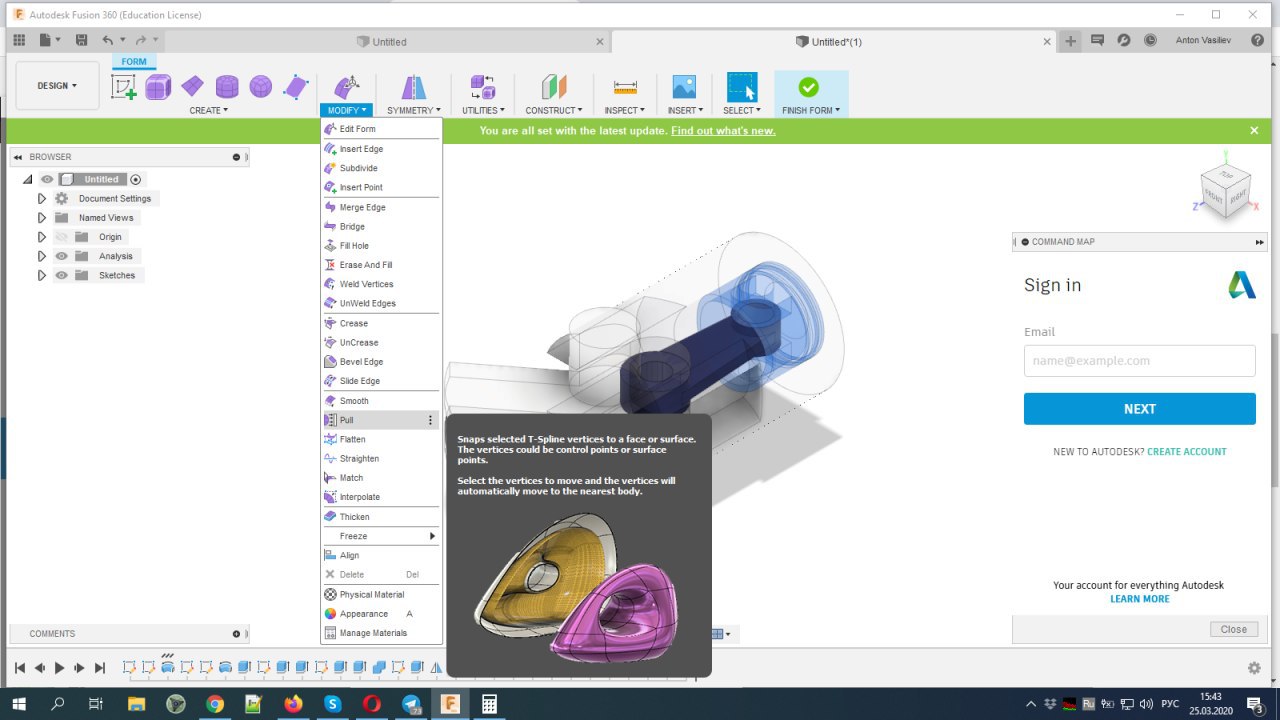Open the Windows Start menu
Image resolution: width=1280 pixels, height=720 pixels.
coord(18,704)
